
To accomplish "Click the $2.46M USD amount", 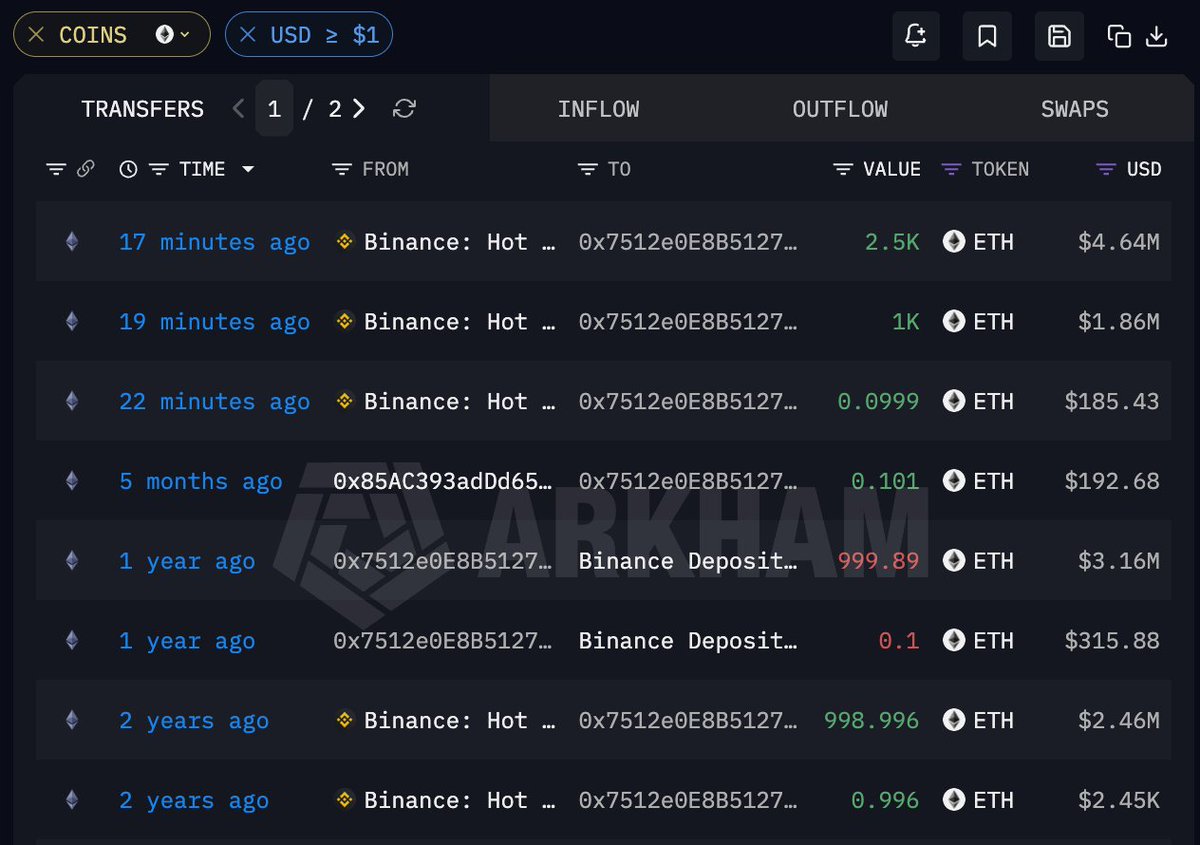I will point(1119,721).
